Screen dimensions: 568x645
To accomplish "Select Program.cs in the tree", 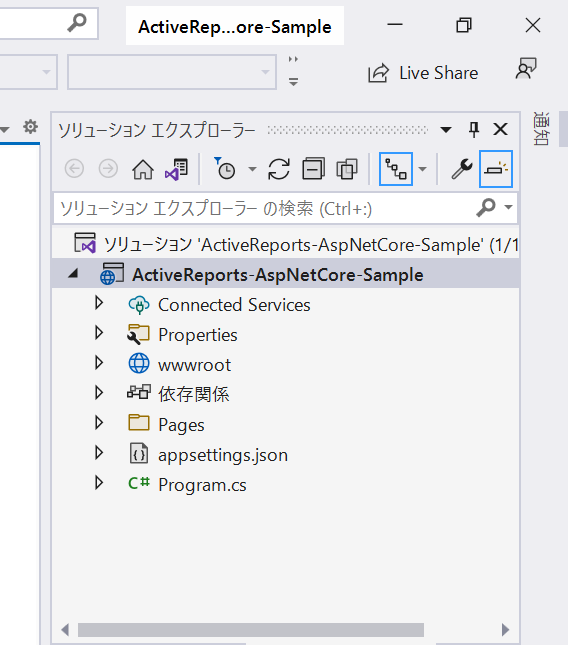I will 202,485.
